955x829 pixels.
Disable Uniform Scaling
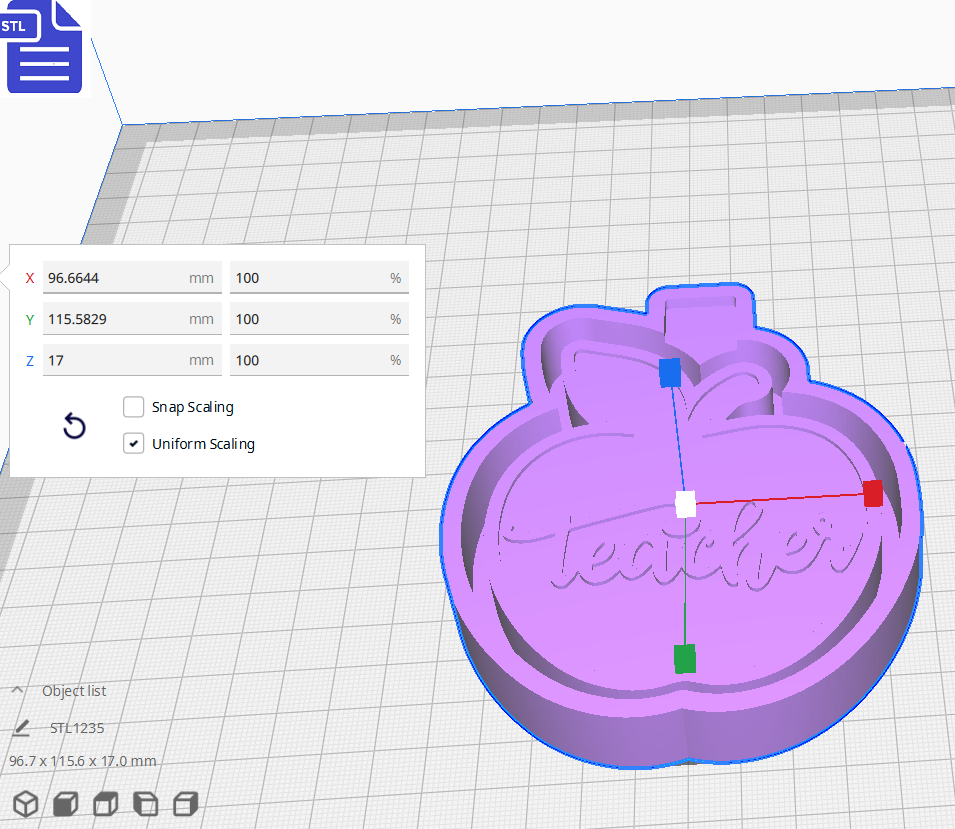(x=133, y=443)
